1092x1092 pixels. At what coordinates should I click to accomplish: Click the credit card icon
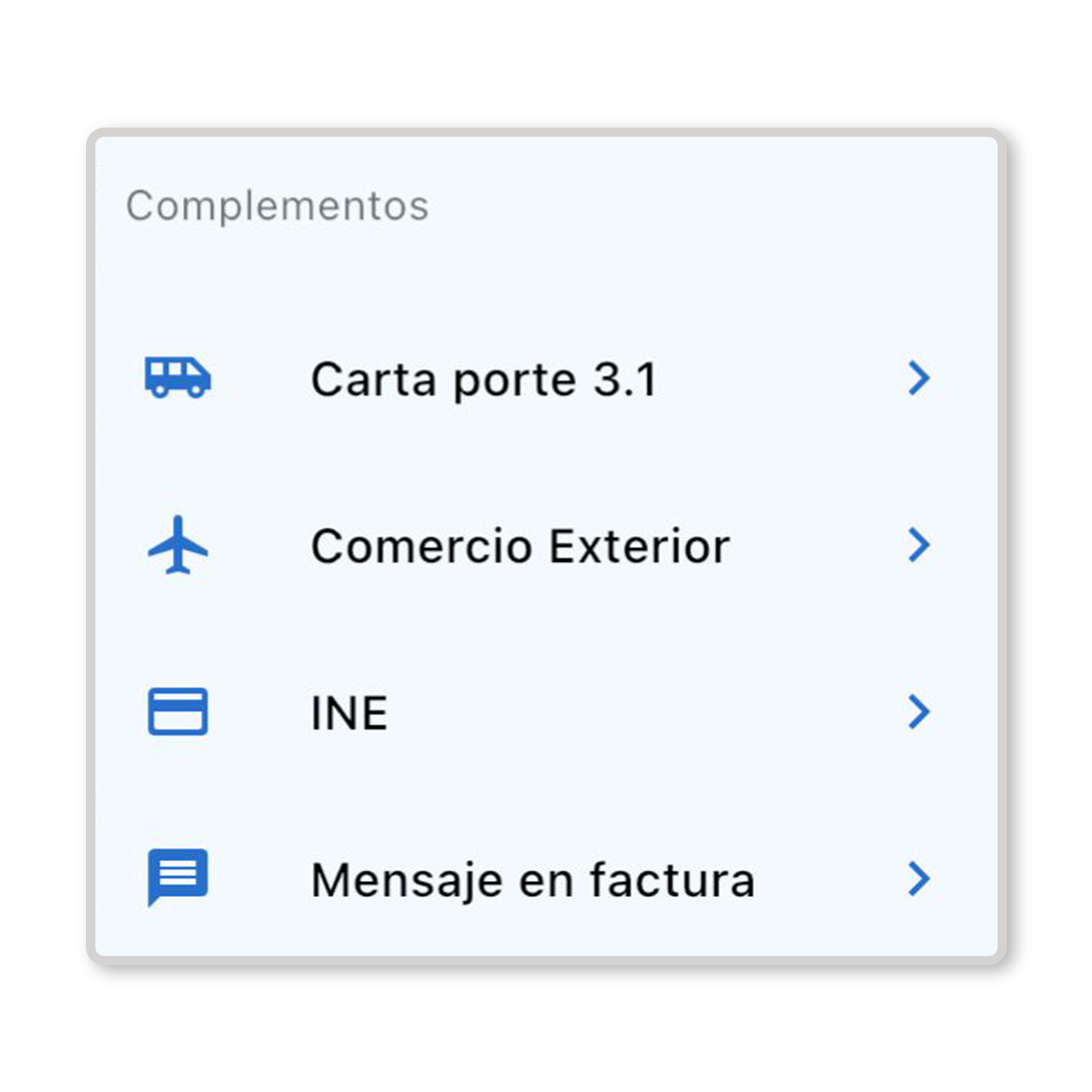click(178, 712)
